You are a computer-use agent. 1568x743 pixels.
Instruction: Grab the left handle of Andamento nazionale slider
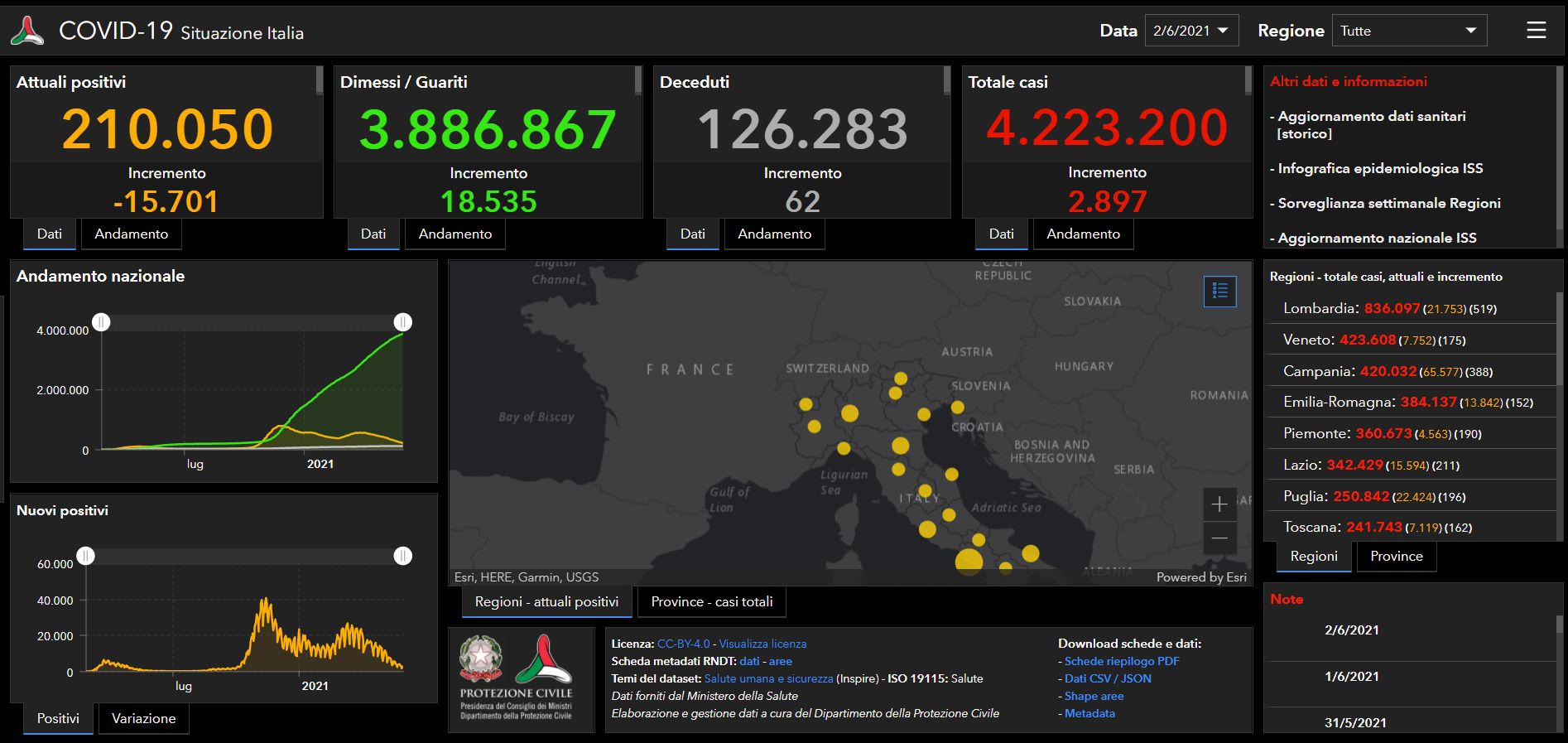(101, 321)
